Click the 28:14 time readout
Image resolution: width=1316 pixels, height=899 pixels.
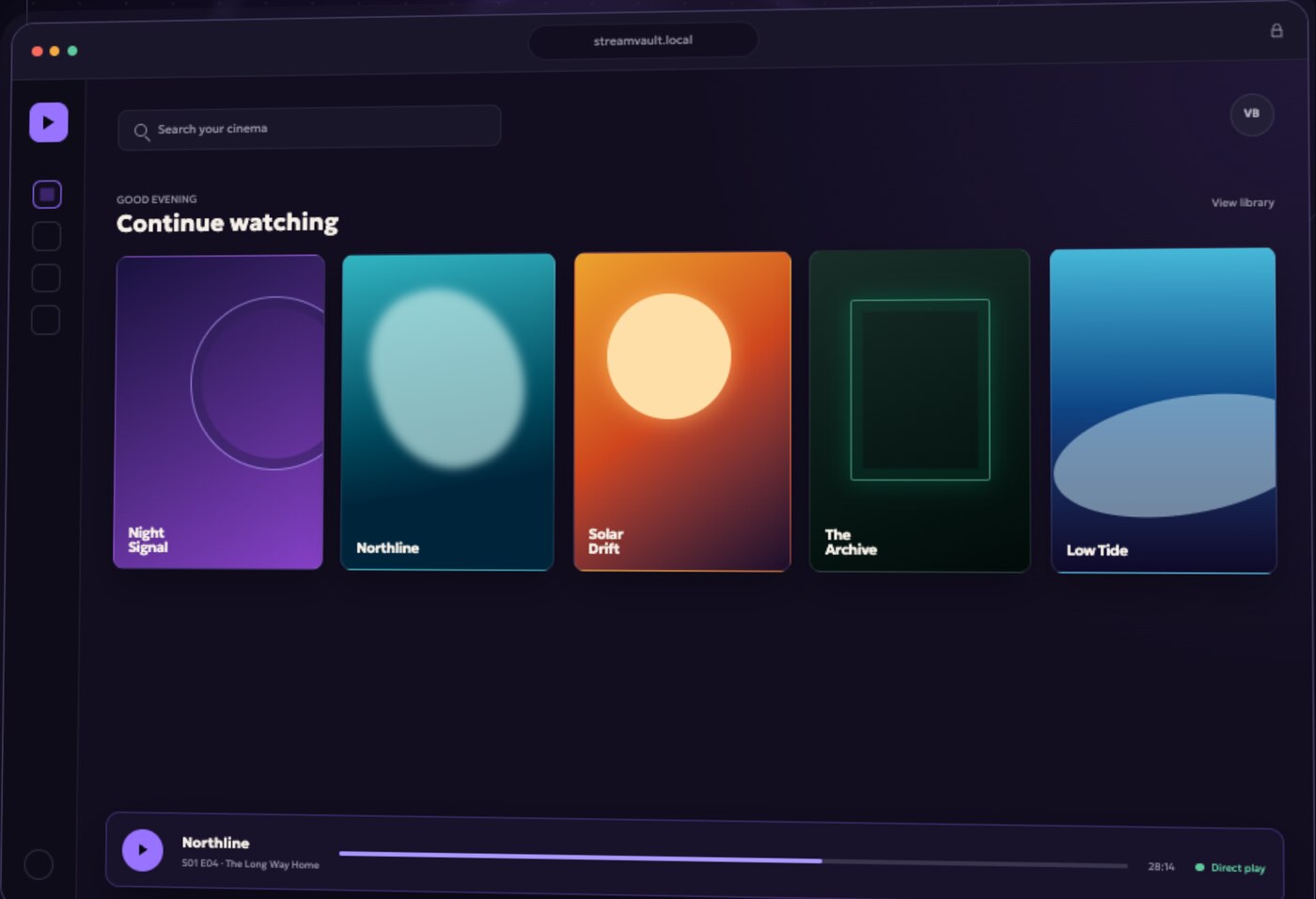[x=1161, y=867]
